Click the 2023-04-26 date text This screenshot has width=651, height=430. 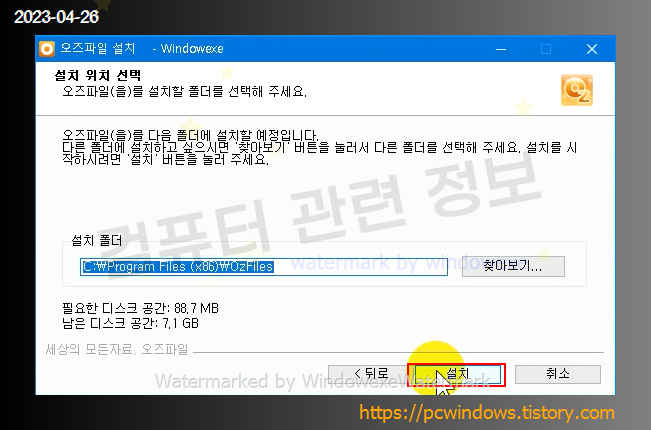56,17
